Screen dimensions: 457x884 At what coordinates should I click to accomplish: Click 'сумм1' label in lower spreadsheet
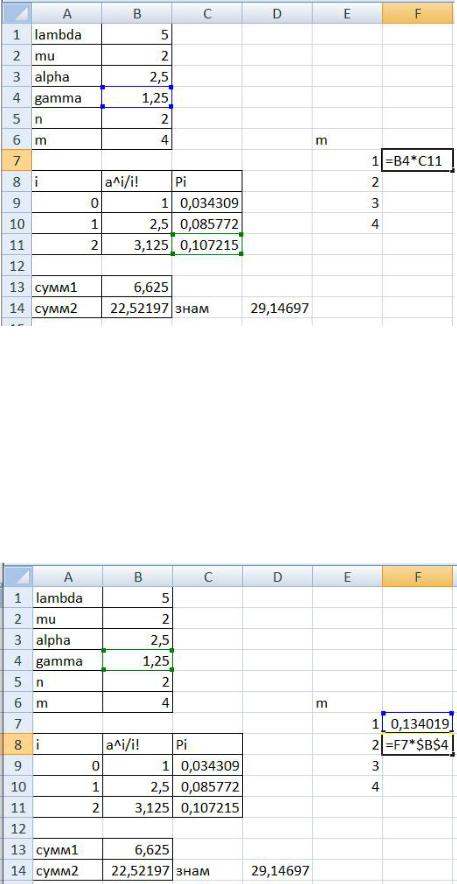pos(66,850)
